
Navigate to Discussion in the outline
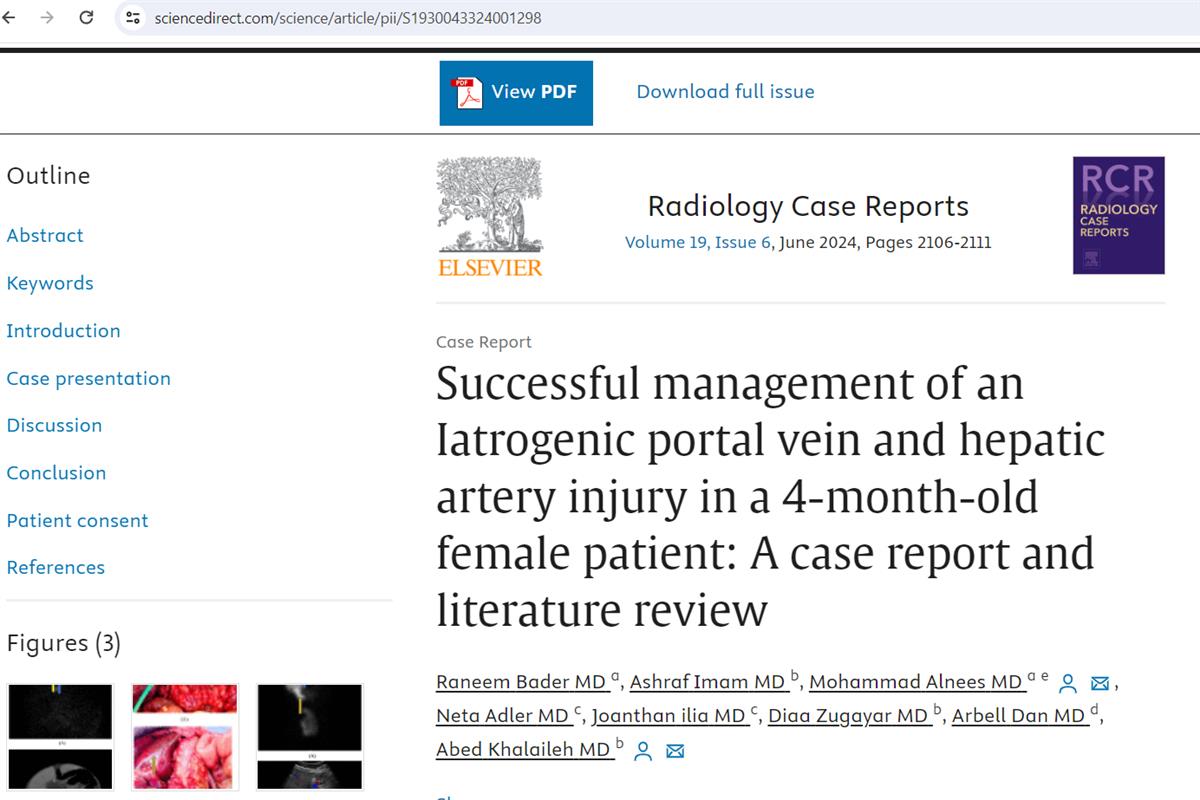tap(54, 426)
